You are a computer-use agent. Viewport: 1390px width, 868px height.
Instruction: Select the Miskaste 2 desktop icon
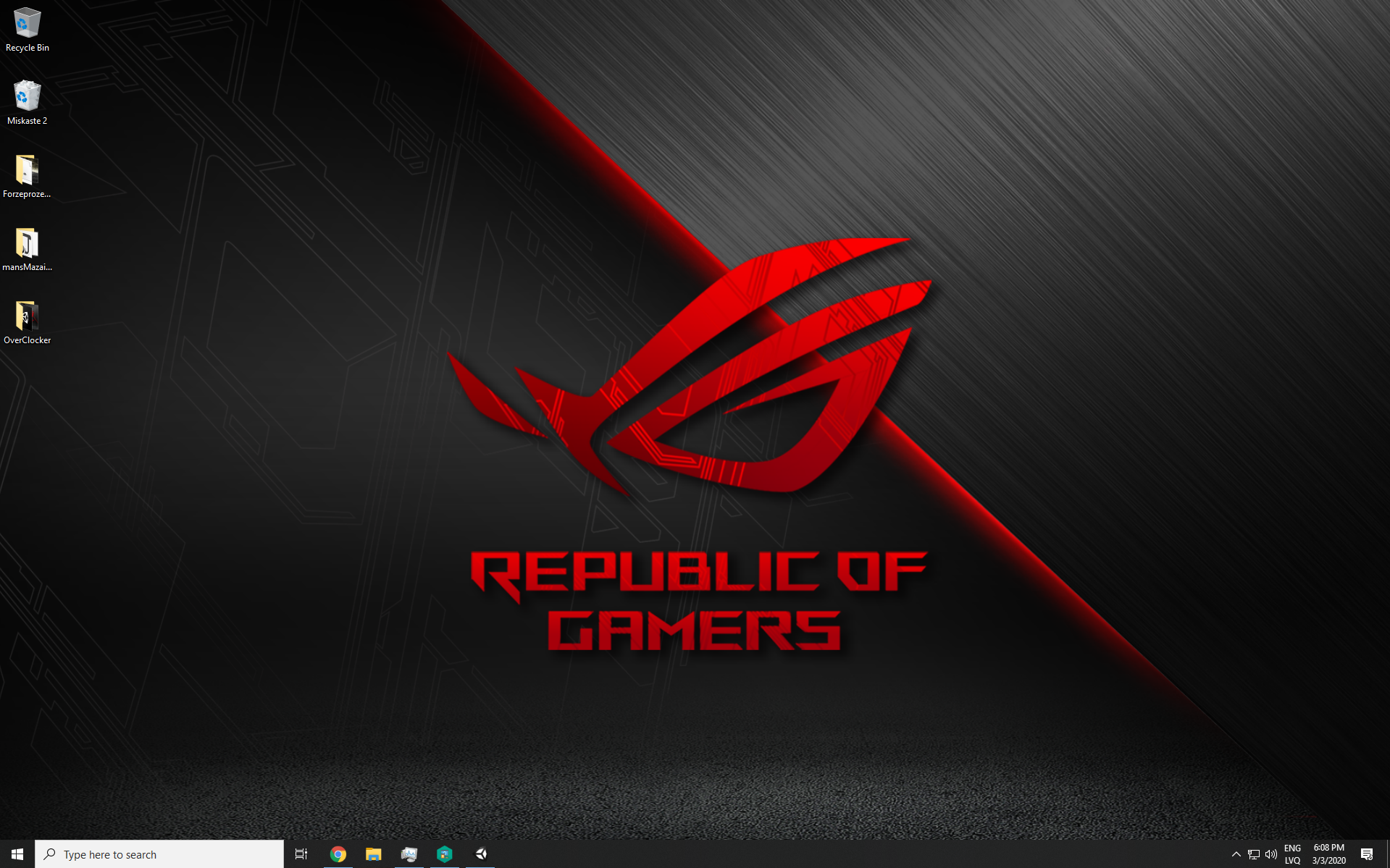(28, 103)
